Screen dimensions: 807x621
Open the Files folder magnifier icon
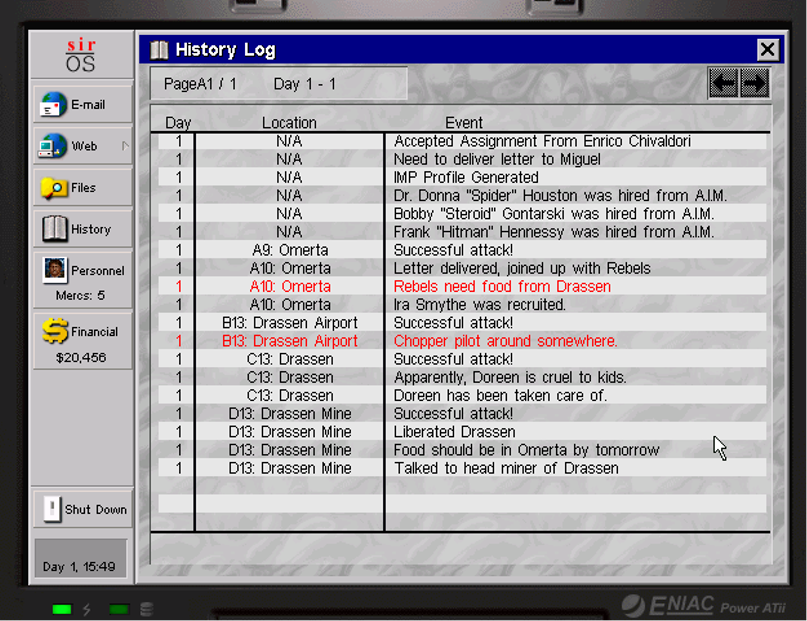click(54, 188)
